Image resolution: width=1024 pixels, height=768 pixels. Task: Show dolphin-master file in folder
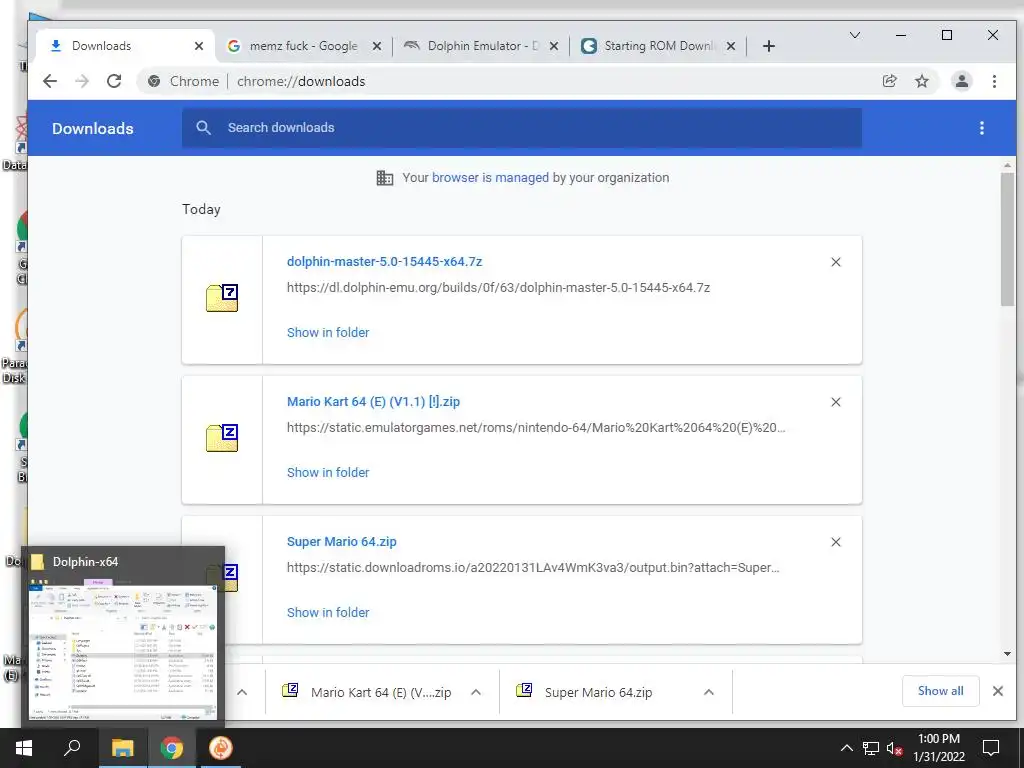pos(328,332)
